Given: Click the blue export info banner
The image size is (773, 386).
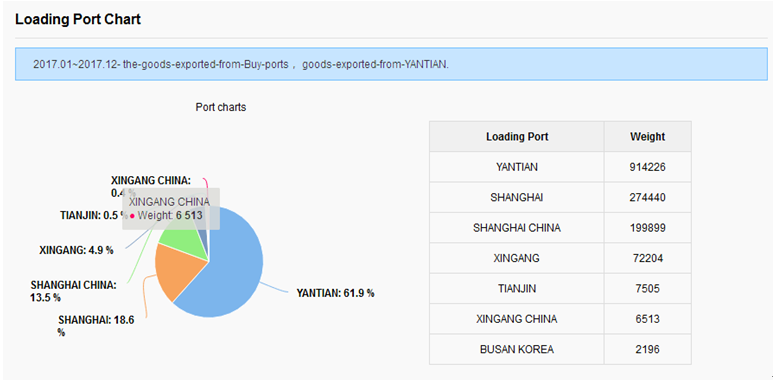Looking at the screenshot, I should pos(391,64).
